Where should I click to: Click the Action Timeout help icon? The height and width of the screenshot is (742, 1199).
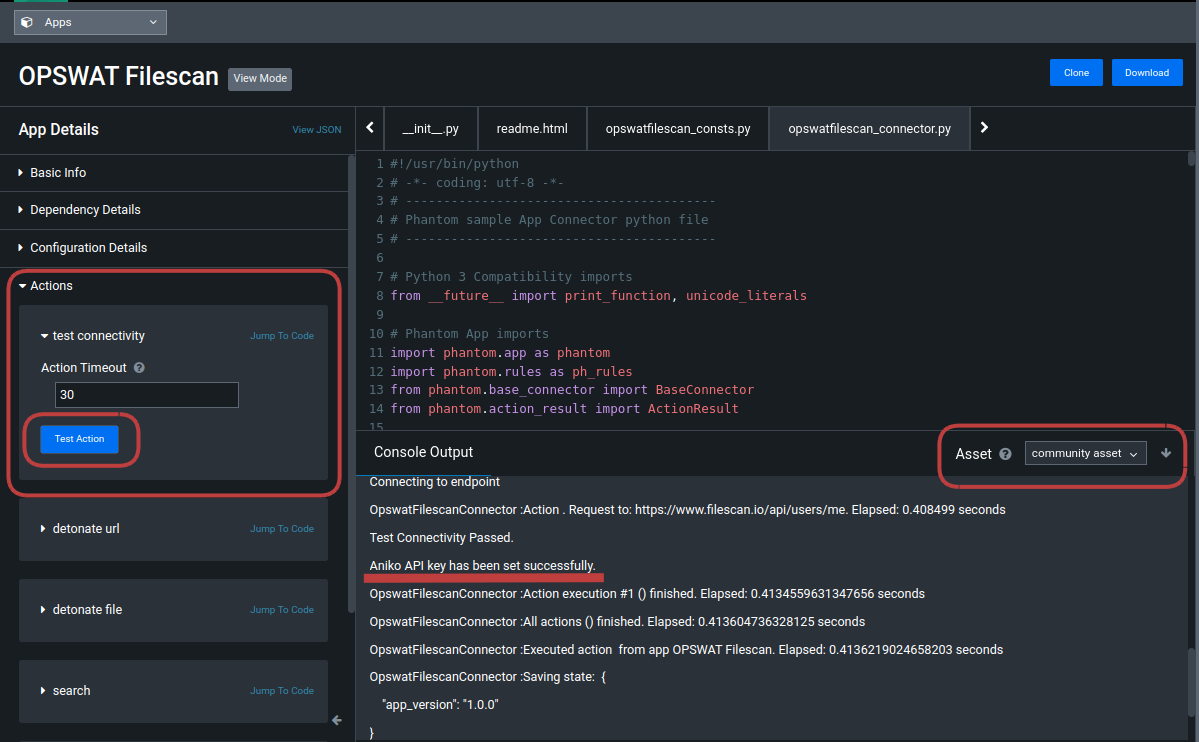point(139,368)
